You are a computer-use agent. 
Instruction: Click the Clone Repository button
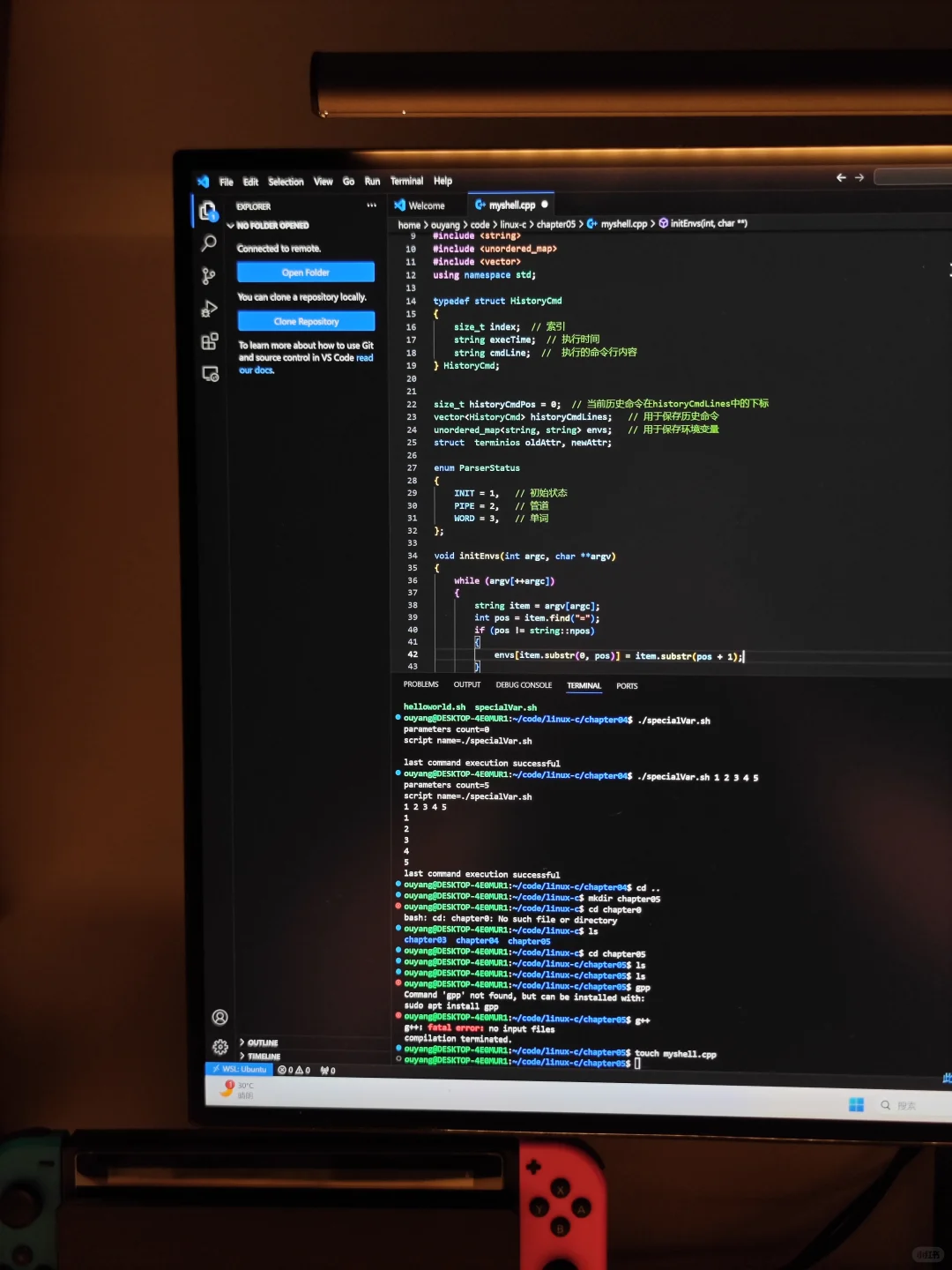306,320
